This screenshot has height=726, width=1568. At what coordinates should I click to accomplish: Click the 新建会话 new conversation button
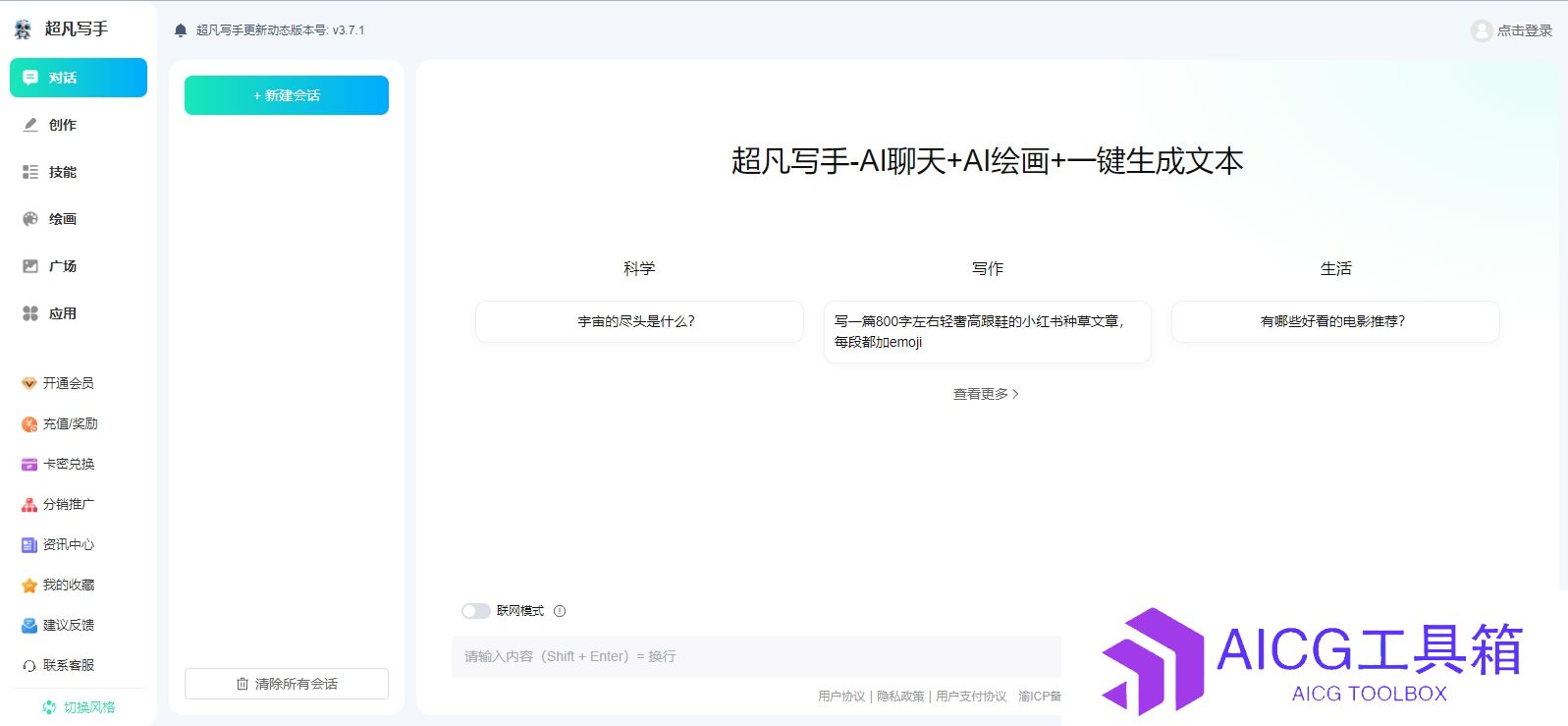pyautogui.click(x=287, y=95)
